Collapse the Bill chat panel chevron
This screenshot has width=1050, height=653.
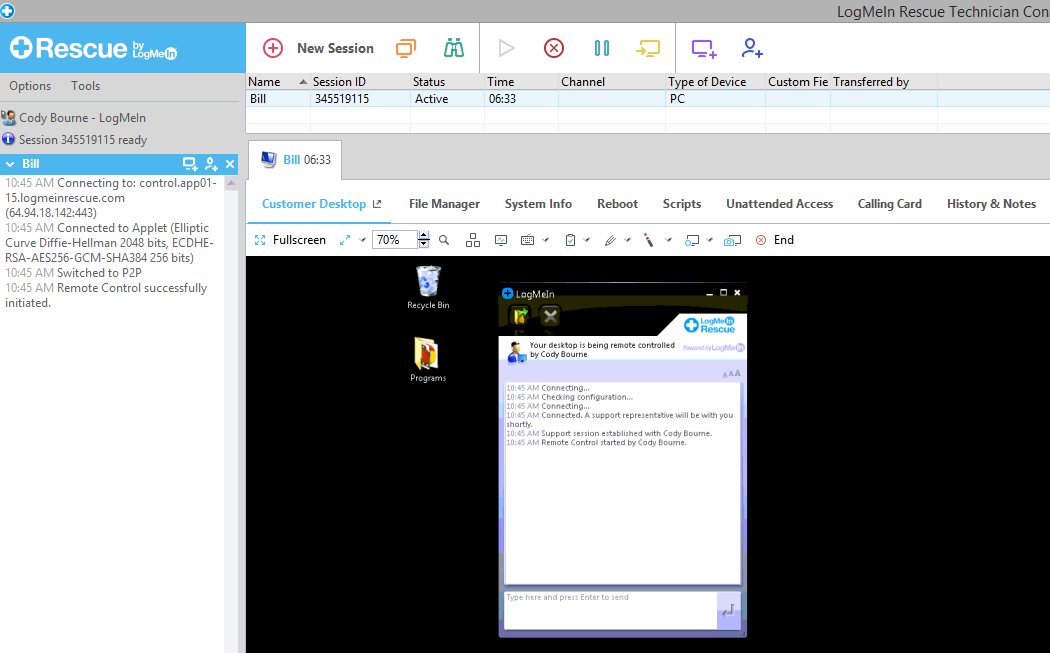(10, 164)
